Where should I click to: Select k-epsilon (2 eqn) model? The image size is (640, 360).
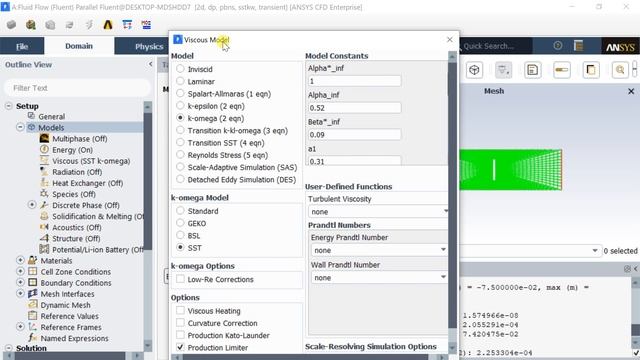pyautogui.click(x=180, y=105)
